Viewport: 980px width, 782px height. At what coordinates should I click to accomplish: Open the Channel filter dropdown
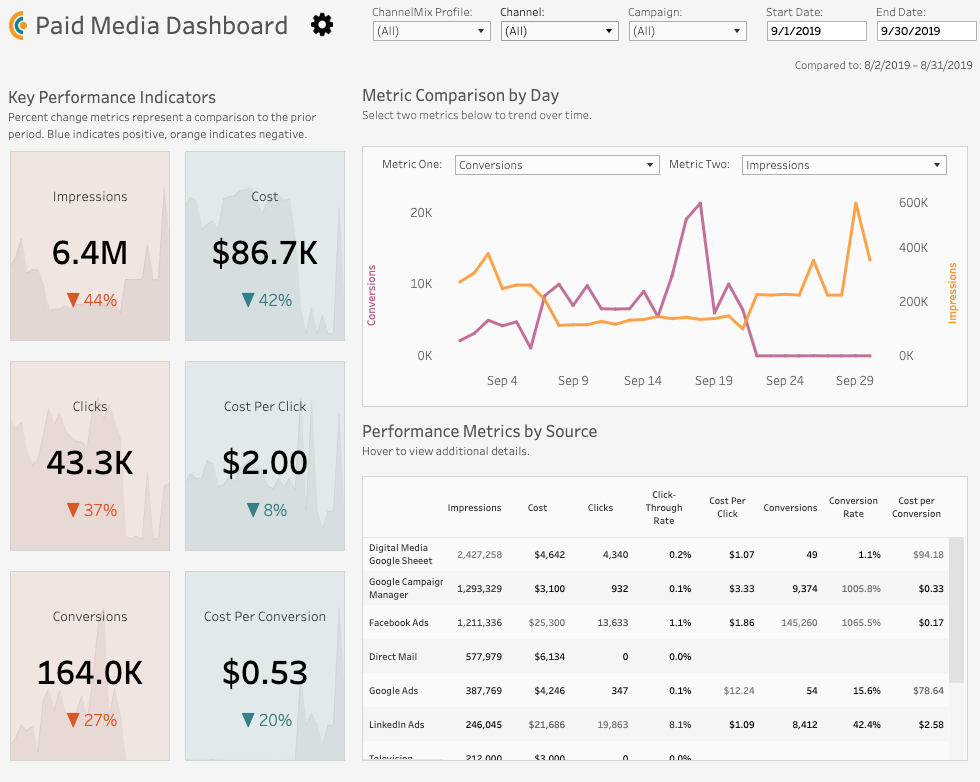tap(559, 31)
